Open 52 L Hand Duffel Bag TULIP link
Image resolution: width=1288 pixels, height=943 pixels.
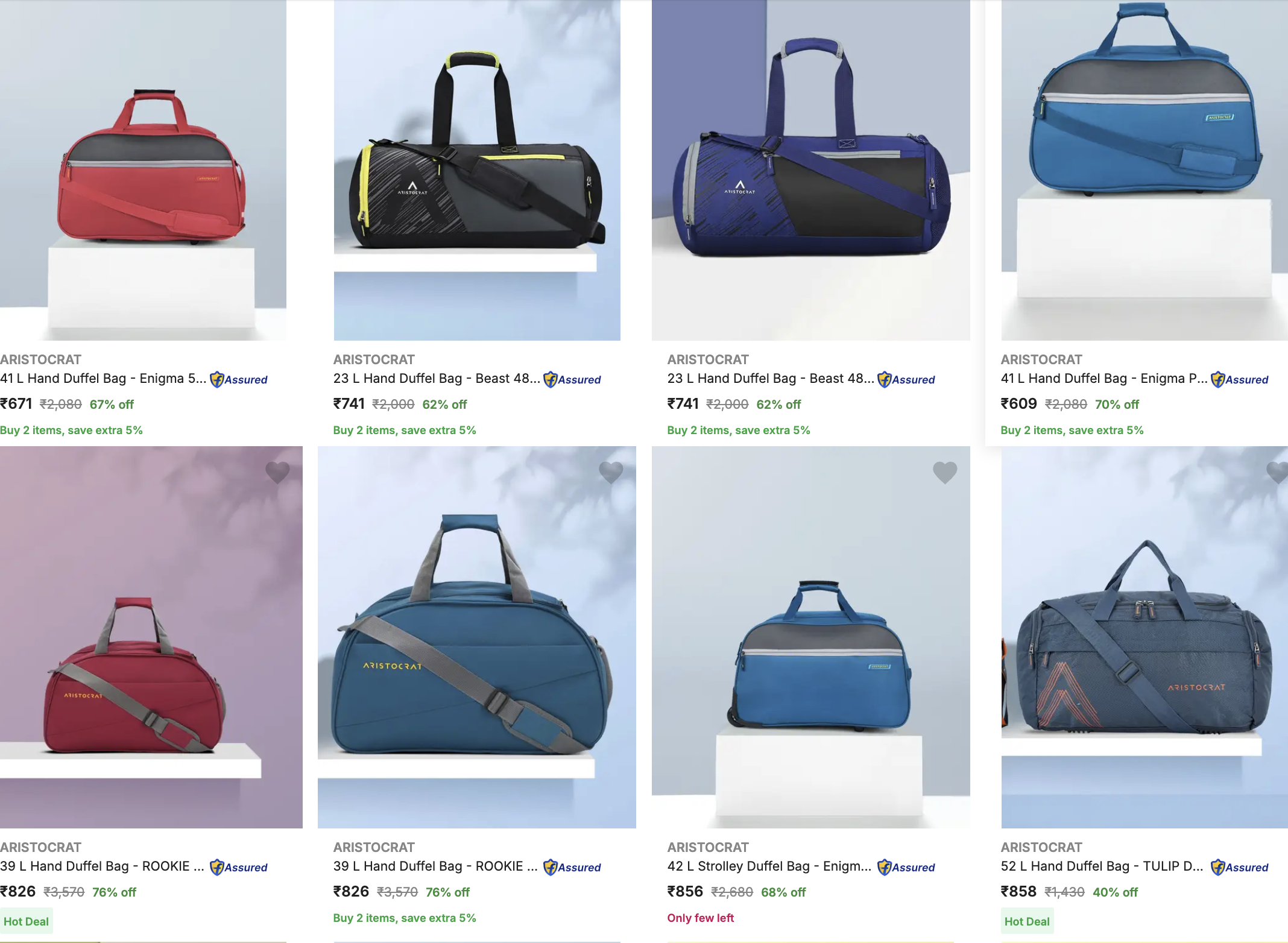click(x=1102, y=866)
